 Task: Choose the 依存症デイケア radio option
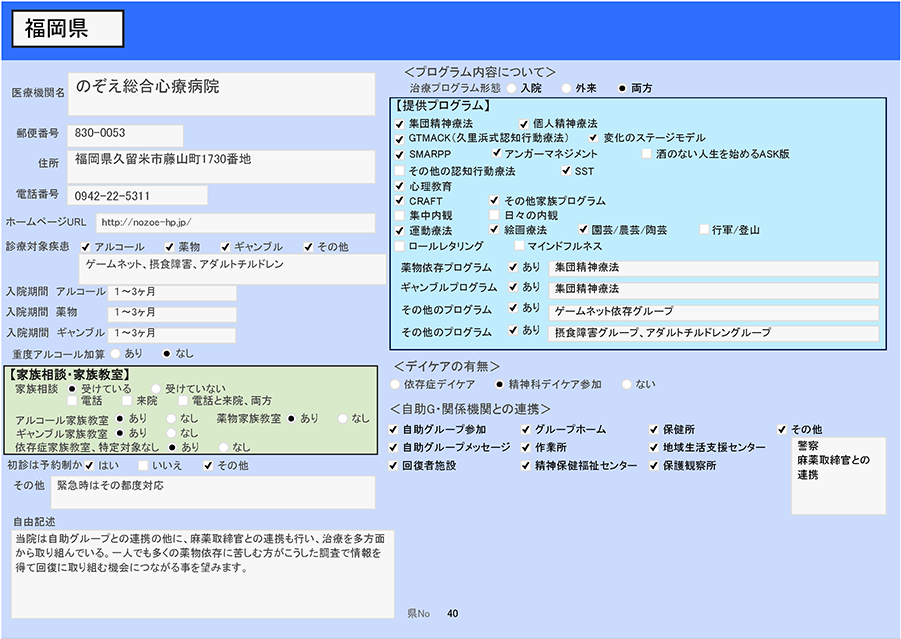click(394, 384)
